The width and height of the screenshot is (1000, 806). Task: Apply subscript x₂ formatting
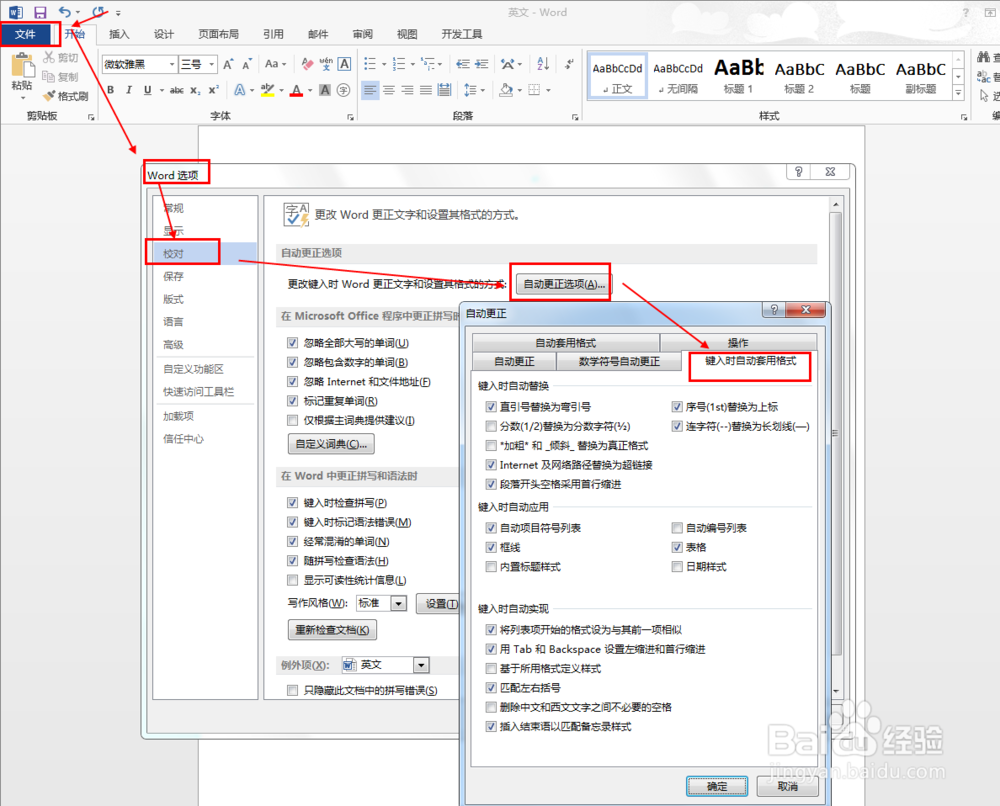(195, 90)
